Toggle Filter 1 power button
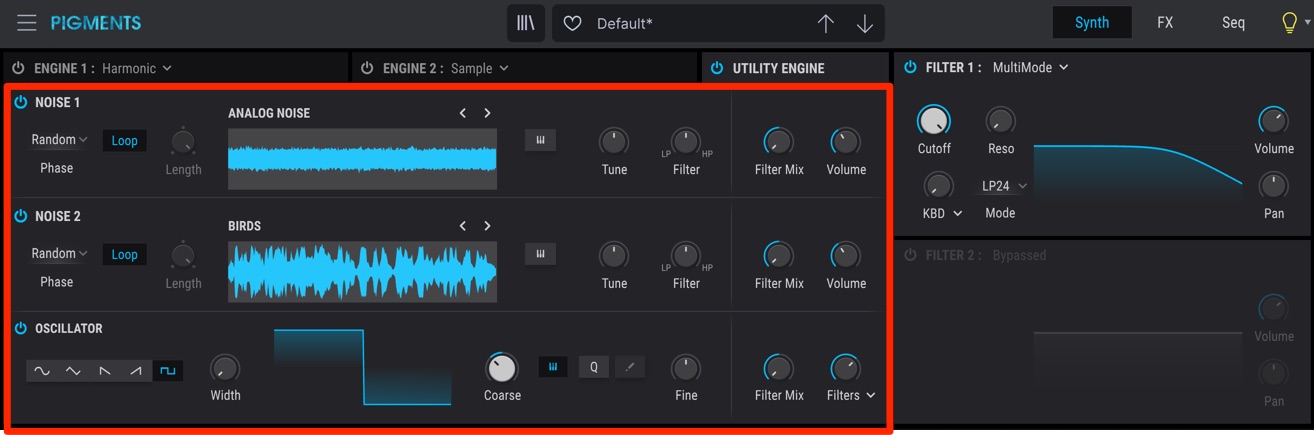The width and height of the screenshot is (1314, 435). (910, 67)
